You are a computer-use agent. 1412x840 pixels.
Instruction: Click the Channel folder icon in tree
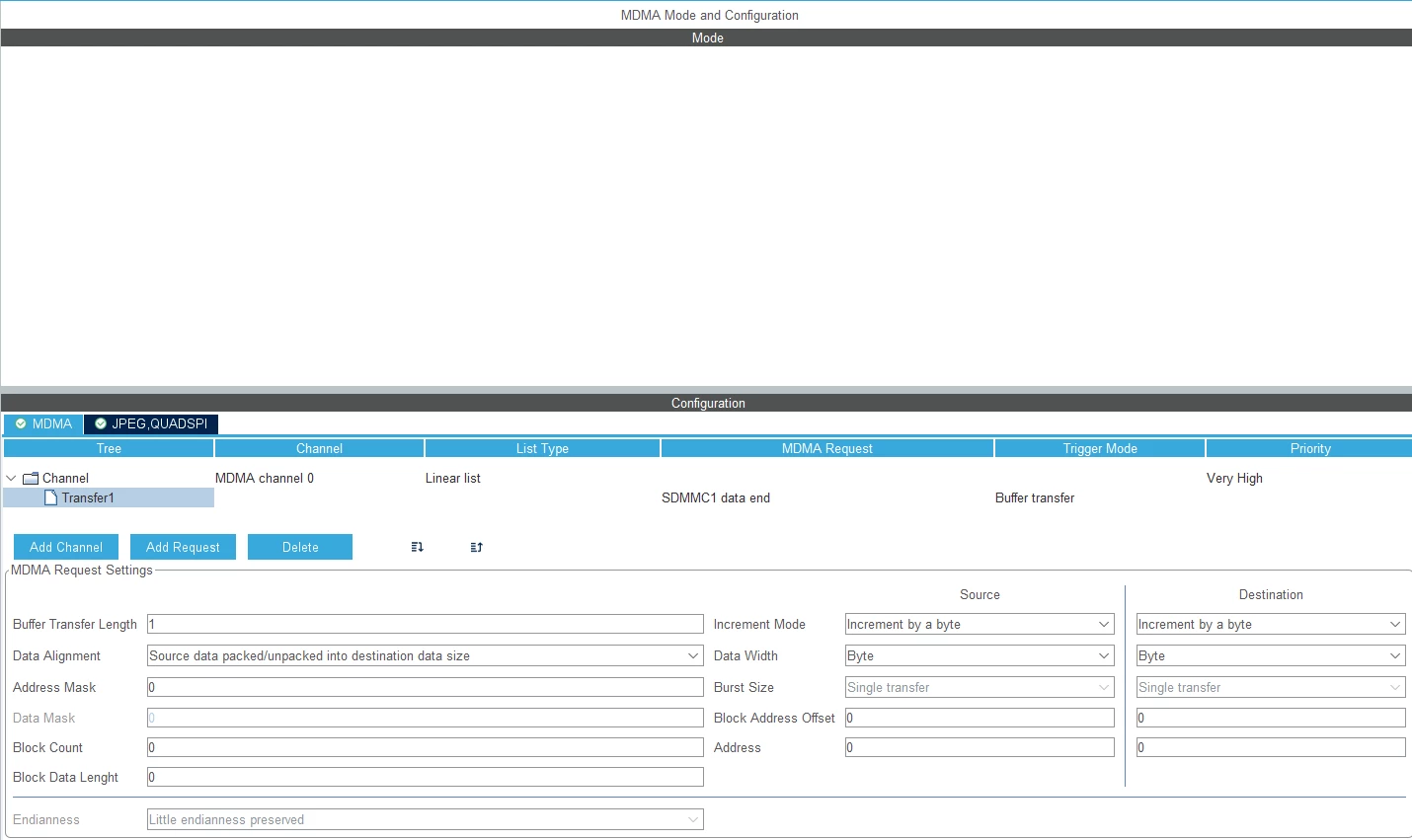click(x=31, y=479)
